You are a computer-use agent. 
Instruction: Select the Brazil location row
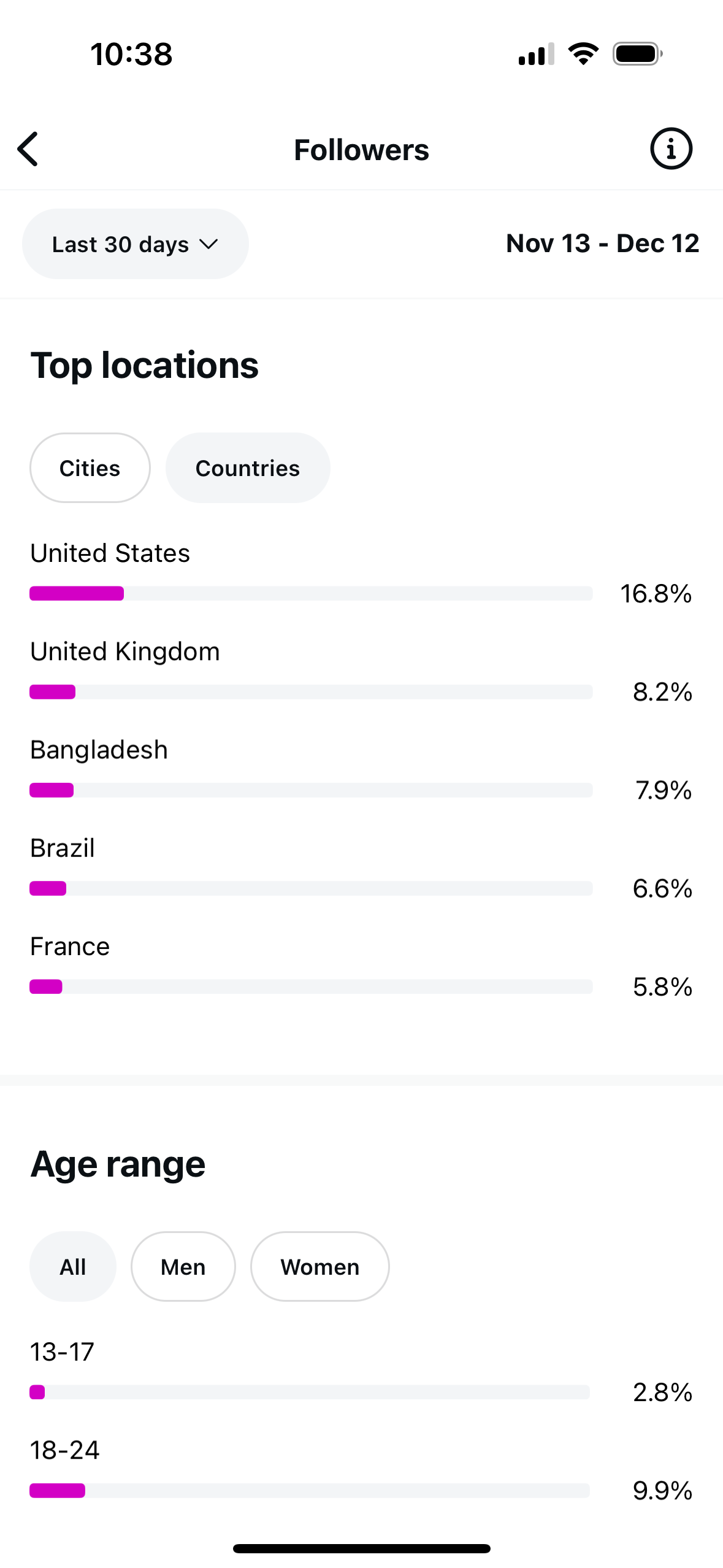[361, 867]
